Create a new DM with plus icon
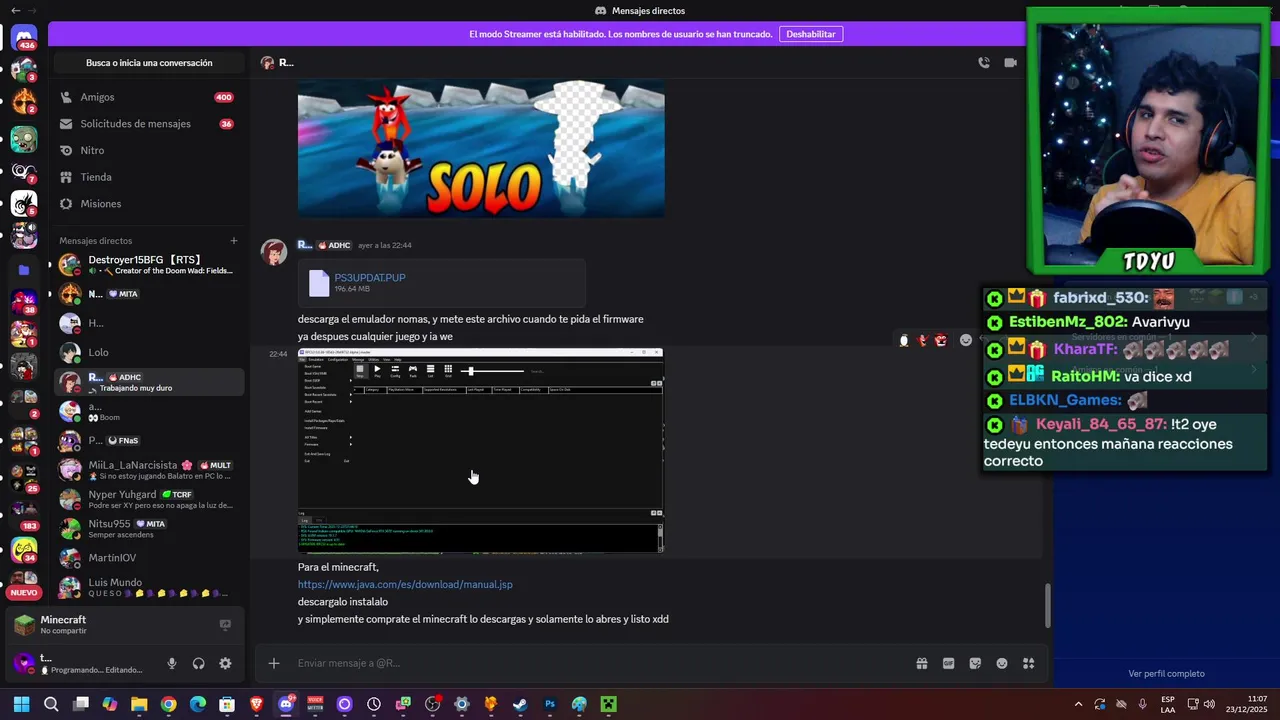1280x720 pixels. (x=234, y=241)
